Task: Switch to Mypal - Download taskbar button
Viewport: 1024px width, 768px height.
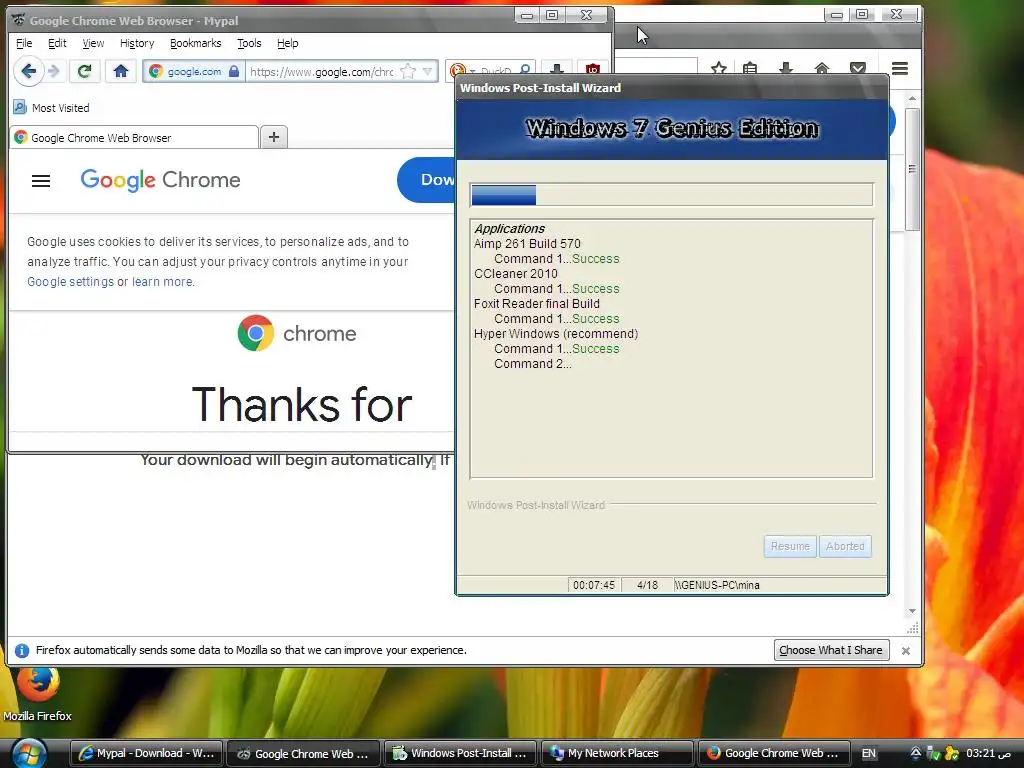Action: pos(146,753)
